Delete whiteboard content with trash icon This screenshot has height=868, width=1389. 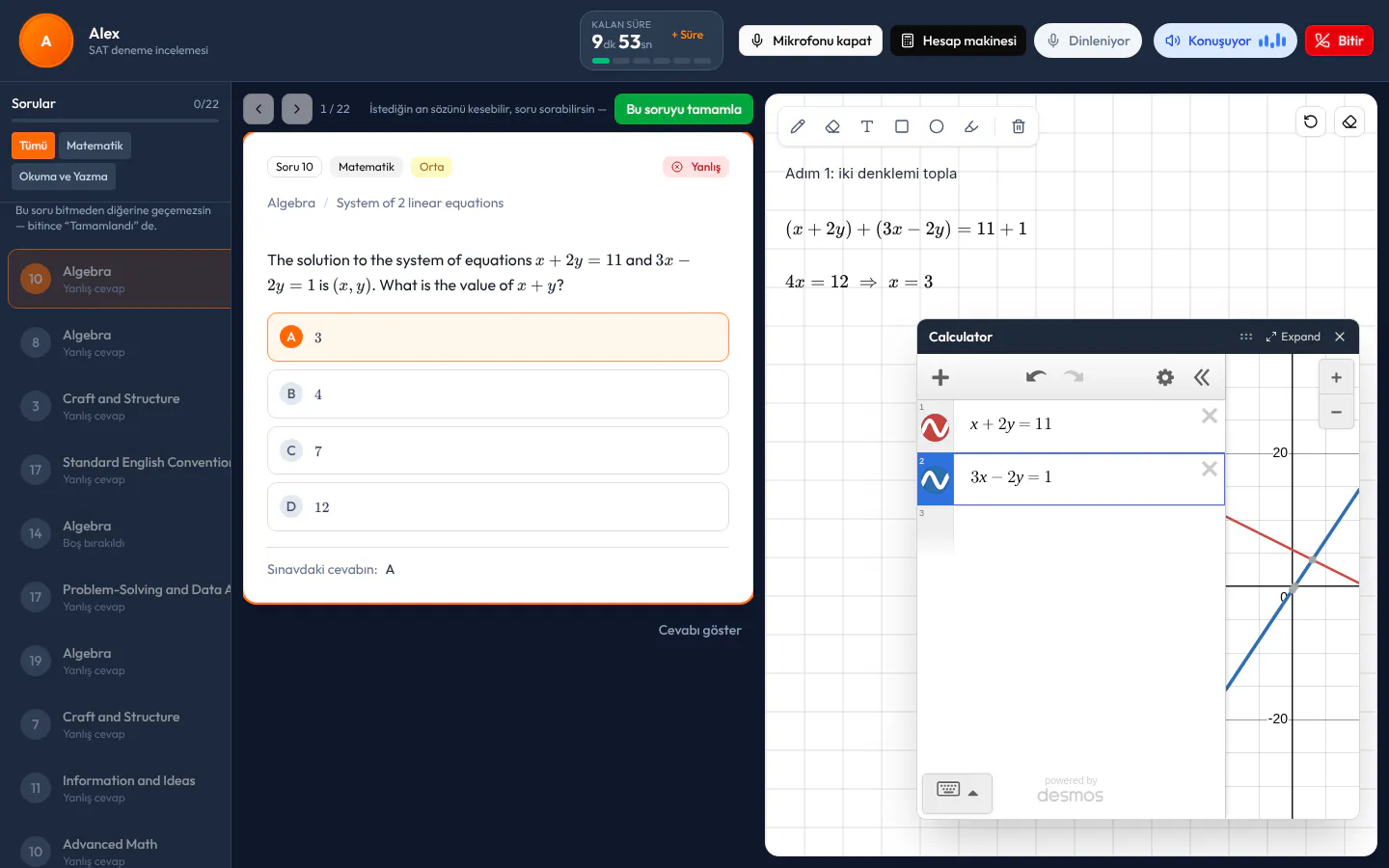click(1018, 126)
